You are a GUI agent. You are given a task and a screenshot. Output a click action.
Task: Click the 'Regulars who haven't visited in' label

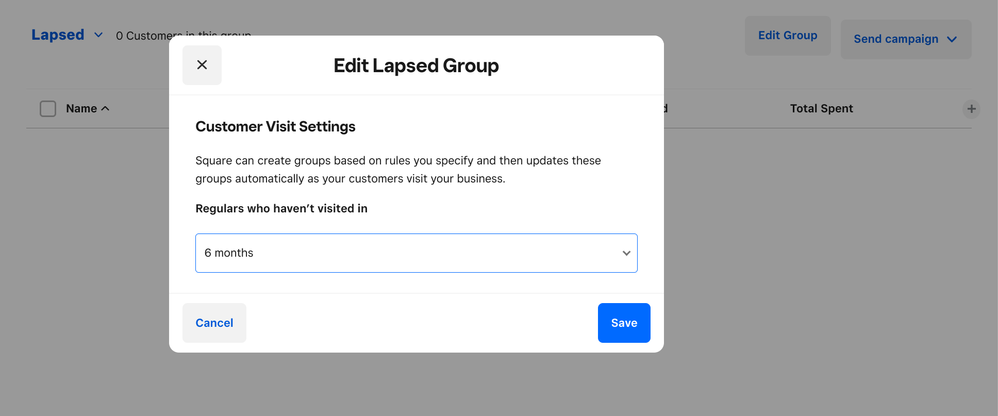(x=281, y=208)
